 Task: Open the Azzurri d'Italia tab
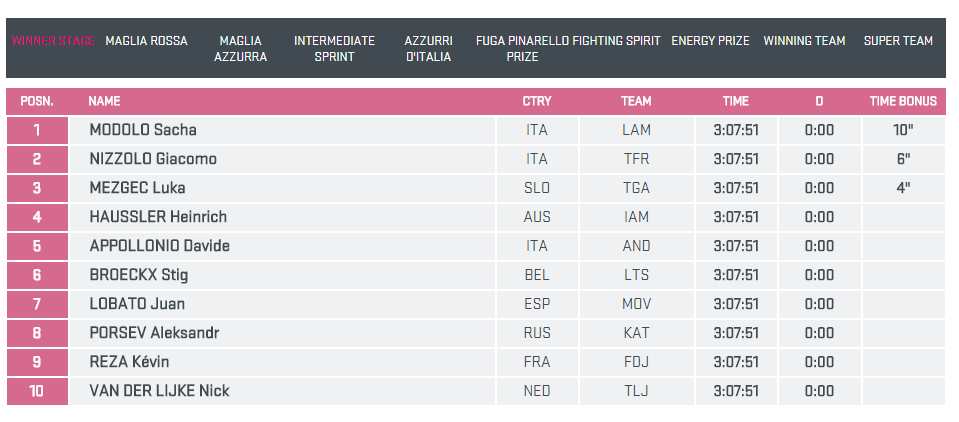pyautogui.click(x=428, y=49)
